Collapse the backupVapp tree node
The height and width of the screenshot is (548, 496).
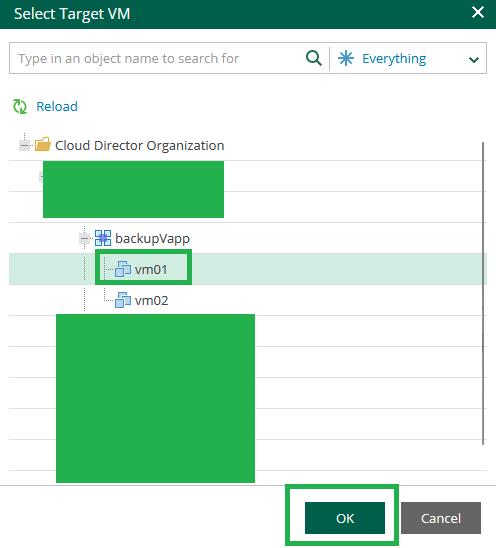pos(85,238)
